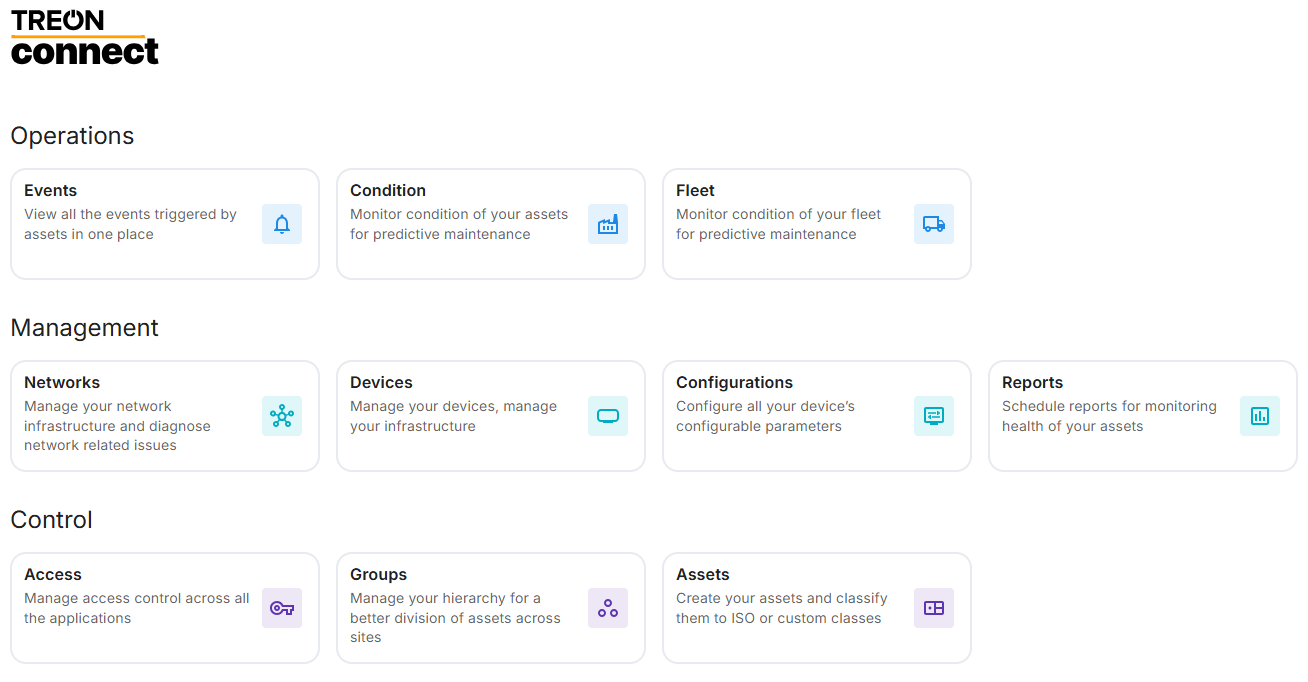Click the bell icon on Events card
1308x682 pixels.
click(x=282, y=224)
